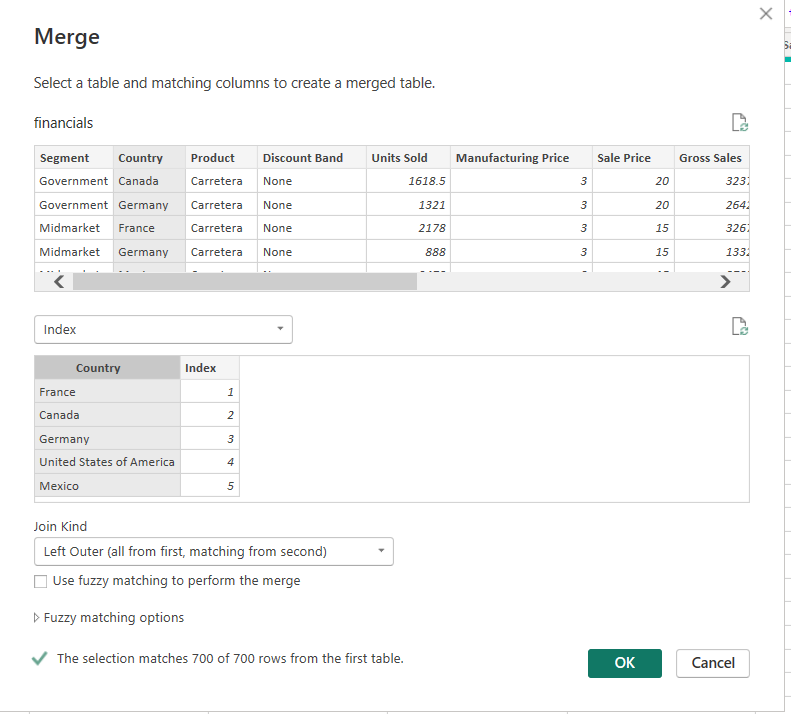Click the refresh preview icon beside financials table
This screenshot has height=714, width=791.
click(740, 123)
